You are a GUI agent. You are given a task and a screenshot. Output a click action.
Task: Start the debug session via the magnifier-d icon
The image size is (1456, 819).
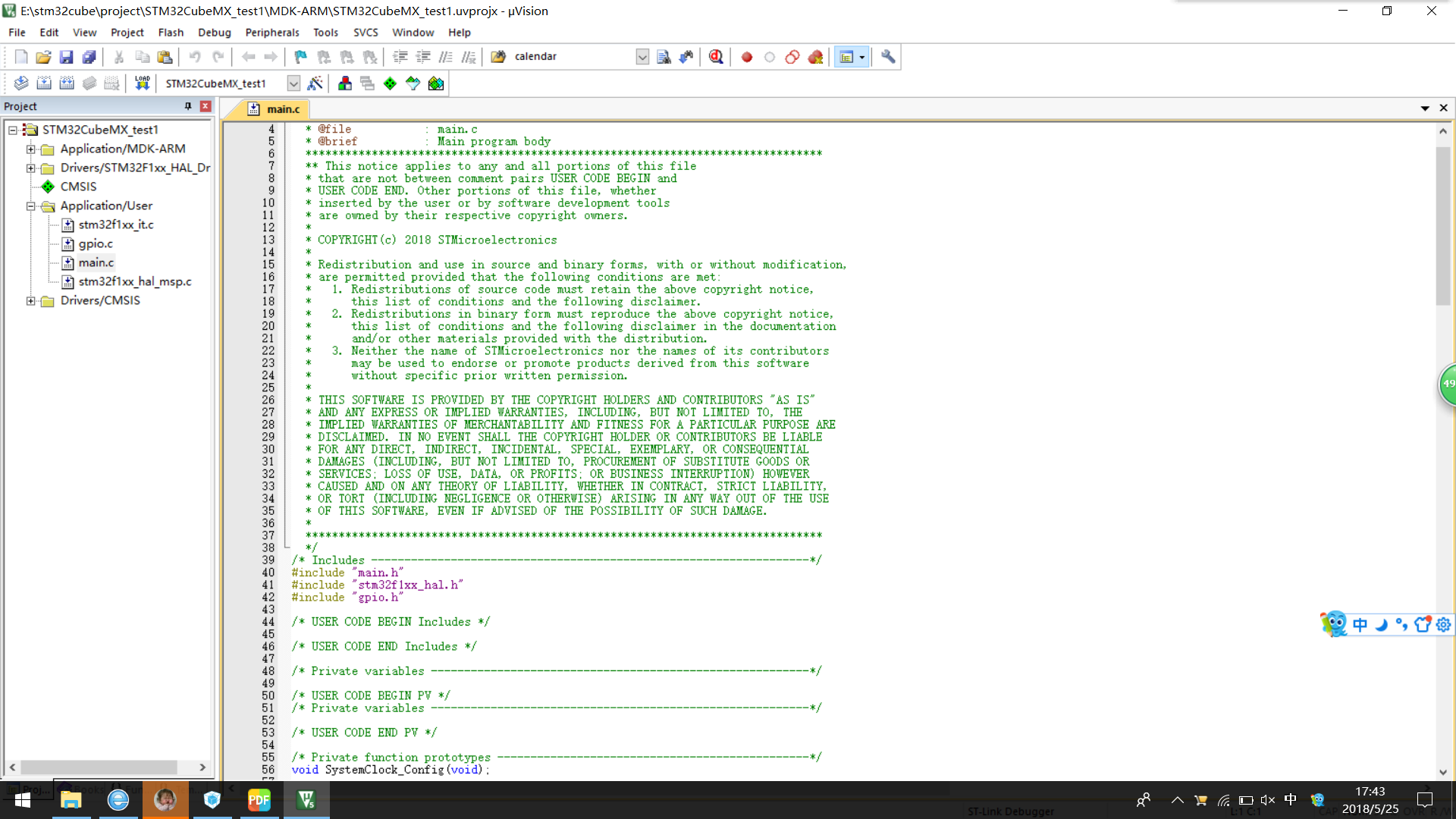click(x=716, y=57)
